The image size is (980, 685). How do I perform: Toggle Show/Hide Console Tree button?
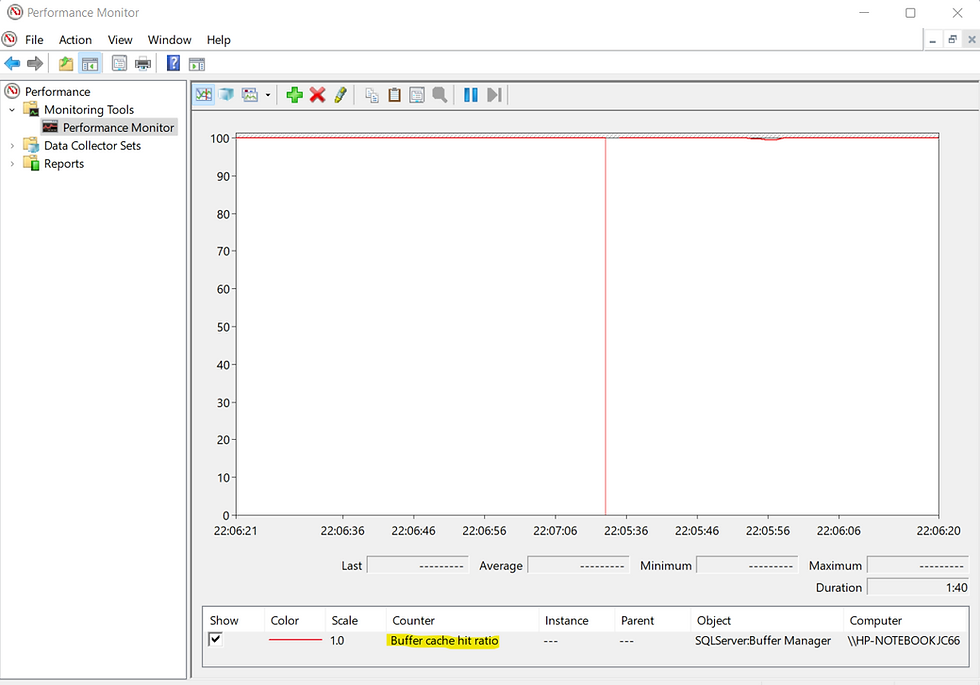[x=90, y=63]
